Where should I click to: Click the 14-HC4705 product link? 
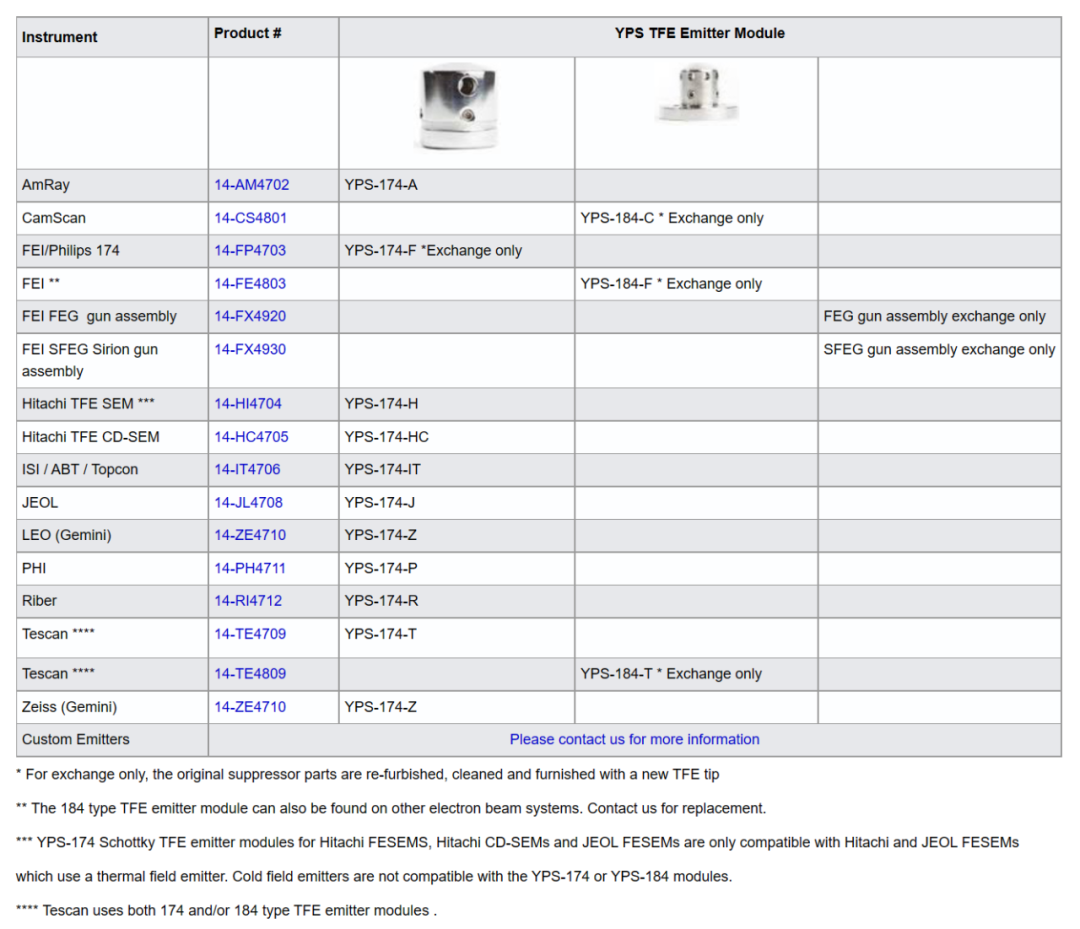(x=251, y=437)
